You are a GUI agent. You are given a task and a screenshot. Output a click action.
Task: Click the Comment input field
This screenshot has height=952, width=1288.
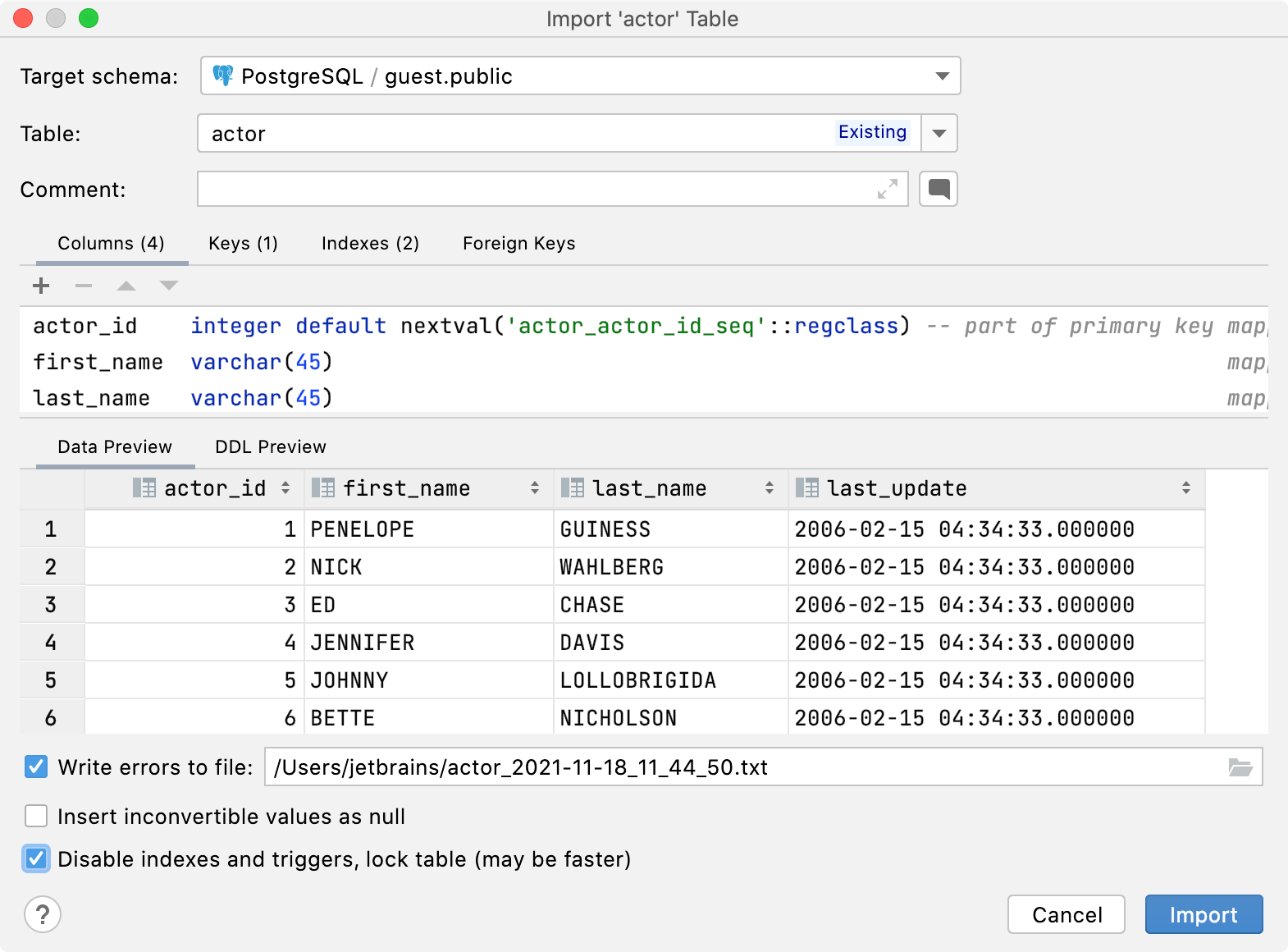pos(552,190)
